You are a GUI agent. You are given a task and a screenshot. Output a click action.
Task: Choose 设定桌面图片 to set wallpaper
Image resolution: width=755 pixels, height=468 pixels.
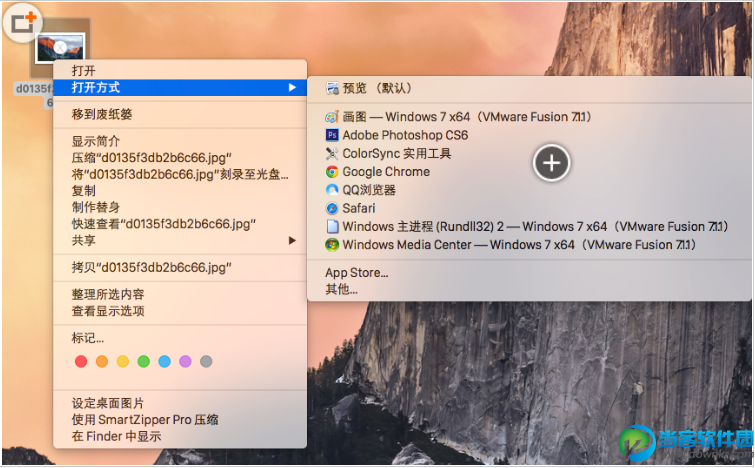(x=180, y=403)
